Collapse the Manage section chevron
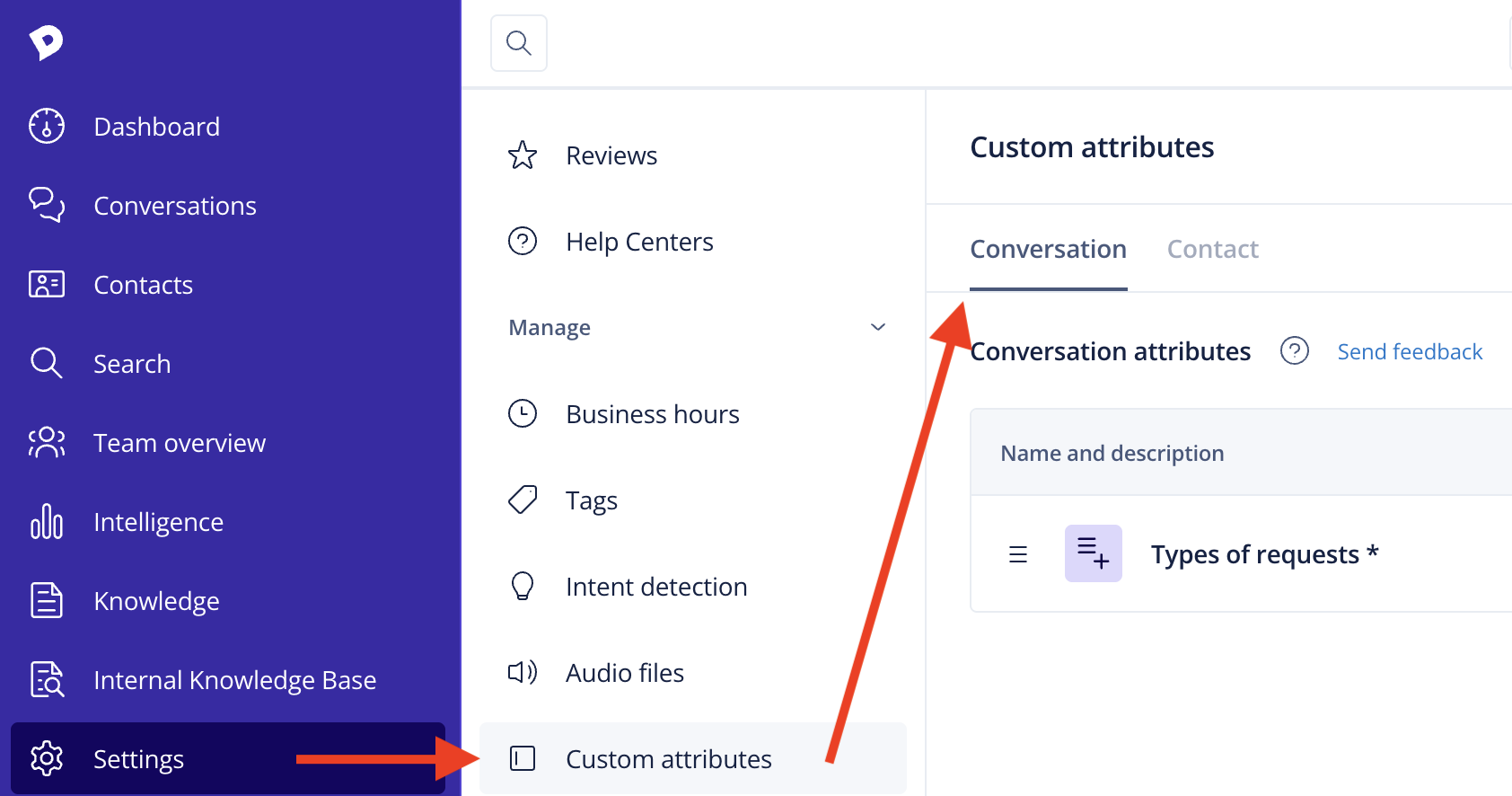1512x796 pixels. pos(878,327)
